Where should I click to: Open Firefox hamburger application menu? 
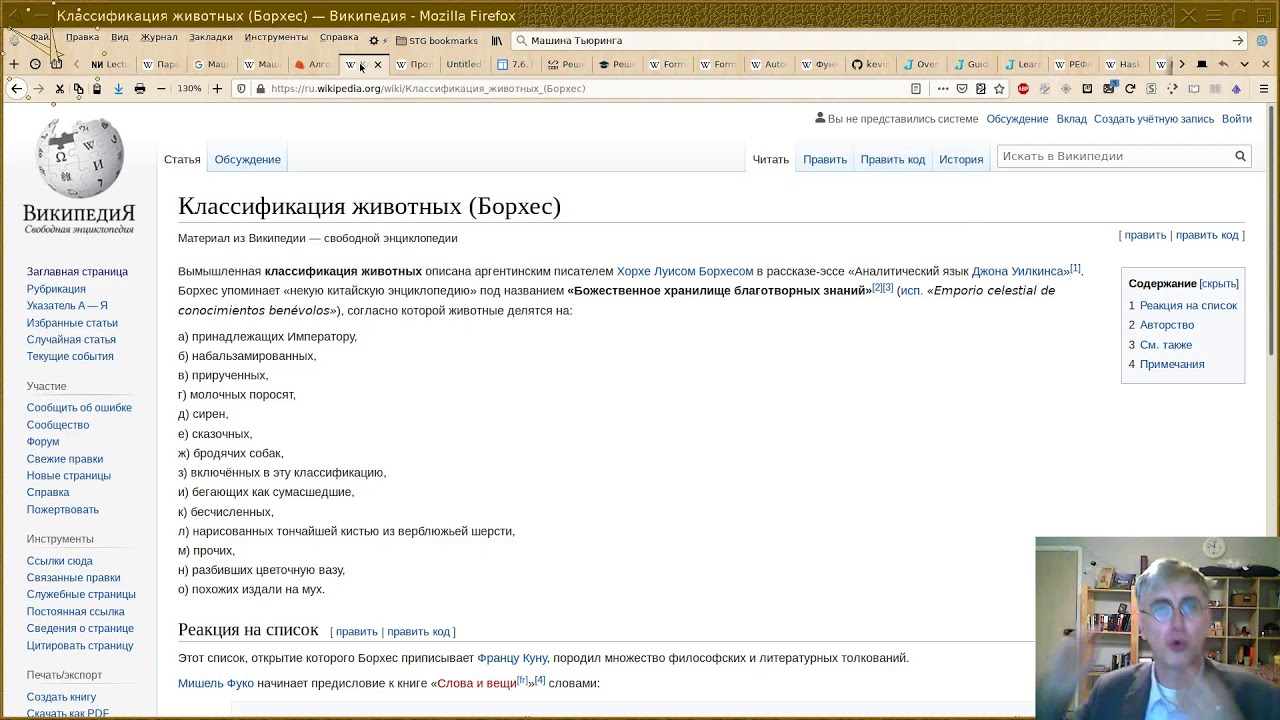click(x=1264, y=89)
